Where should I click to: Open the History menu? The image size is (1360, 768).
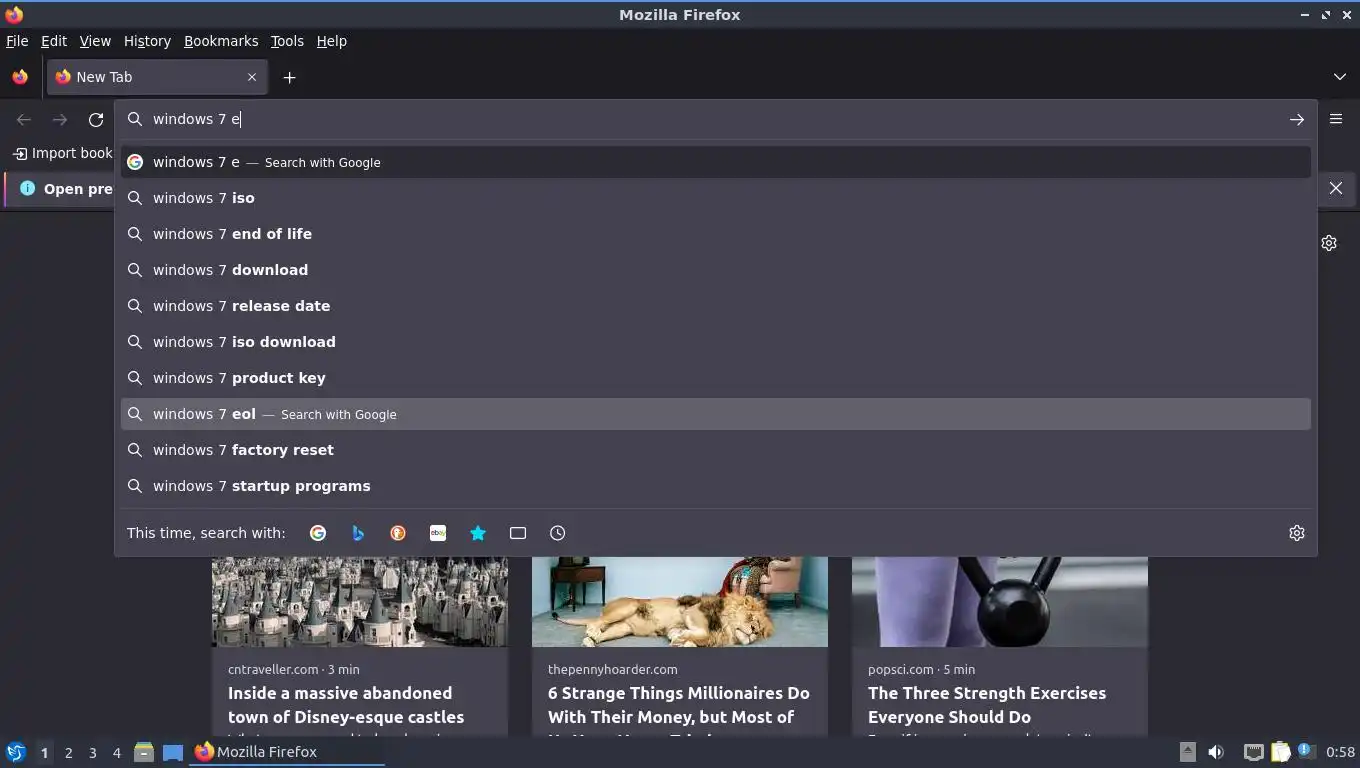coord(147,41)
